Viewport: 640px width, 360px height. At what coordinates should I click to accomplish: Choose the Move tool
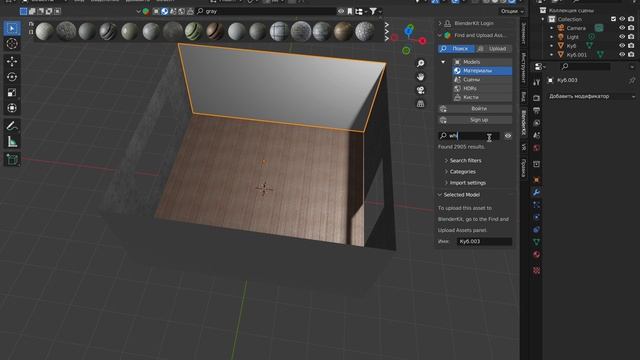pos(12,61)
